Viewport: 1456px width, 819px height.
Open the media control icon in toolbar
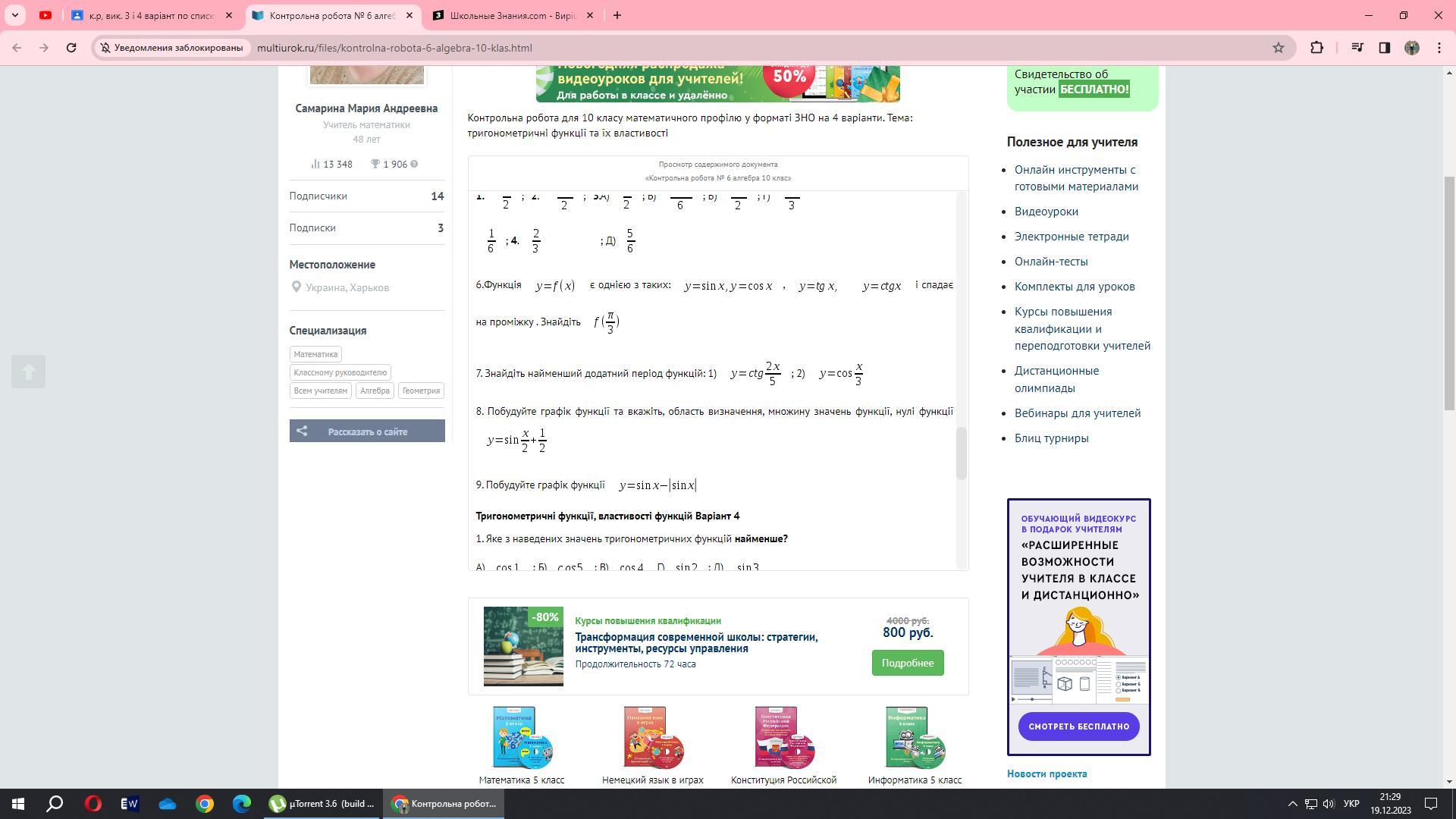pyautogui.click(x=1357, y=48)
